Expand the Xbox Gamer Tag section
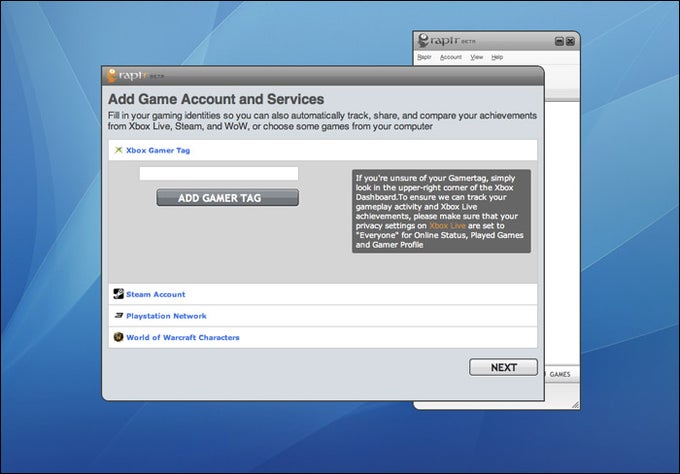The width and height of the screenshot is (680, 474). [323, 150]
